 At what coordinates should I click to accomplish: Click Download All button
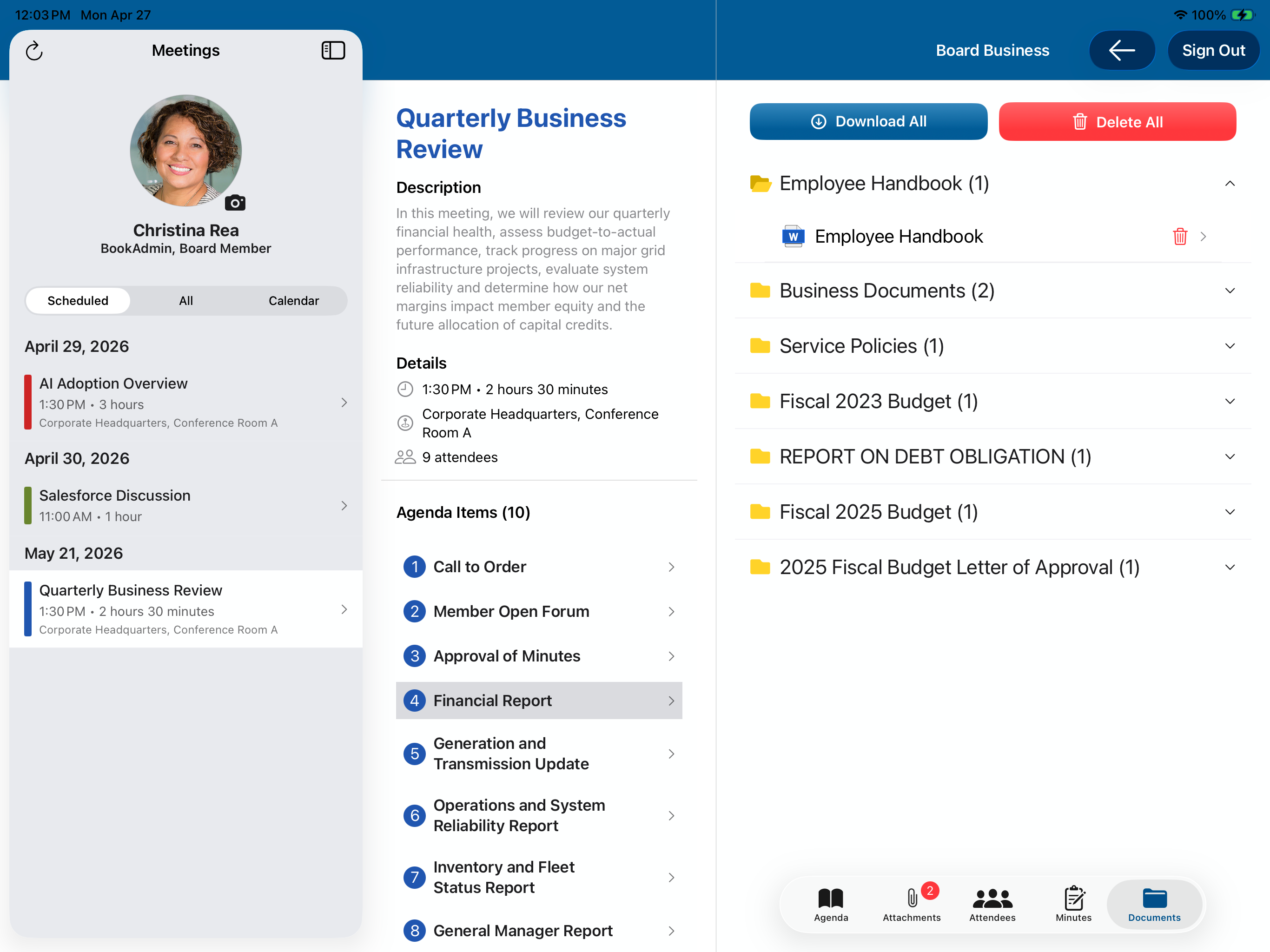868,121
